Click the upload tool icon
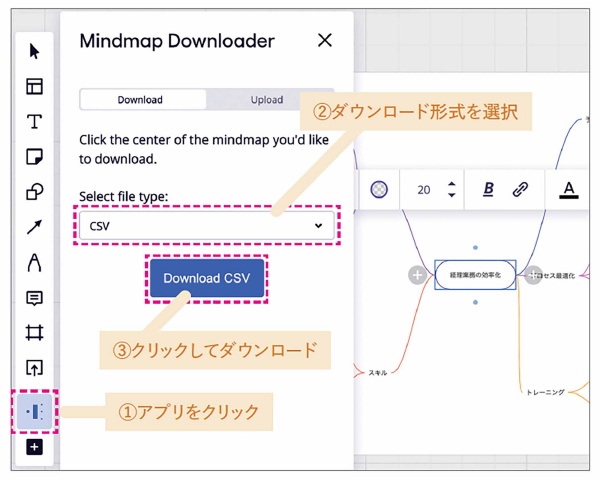This screenshot has height=480, width=600. (35, 367)
